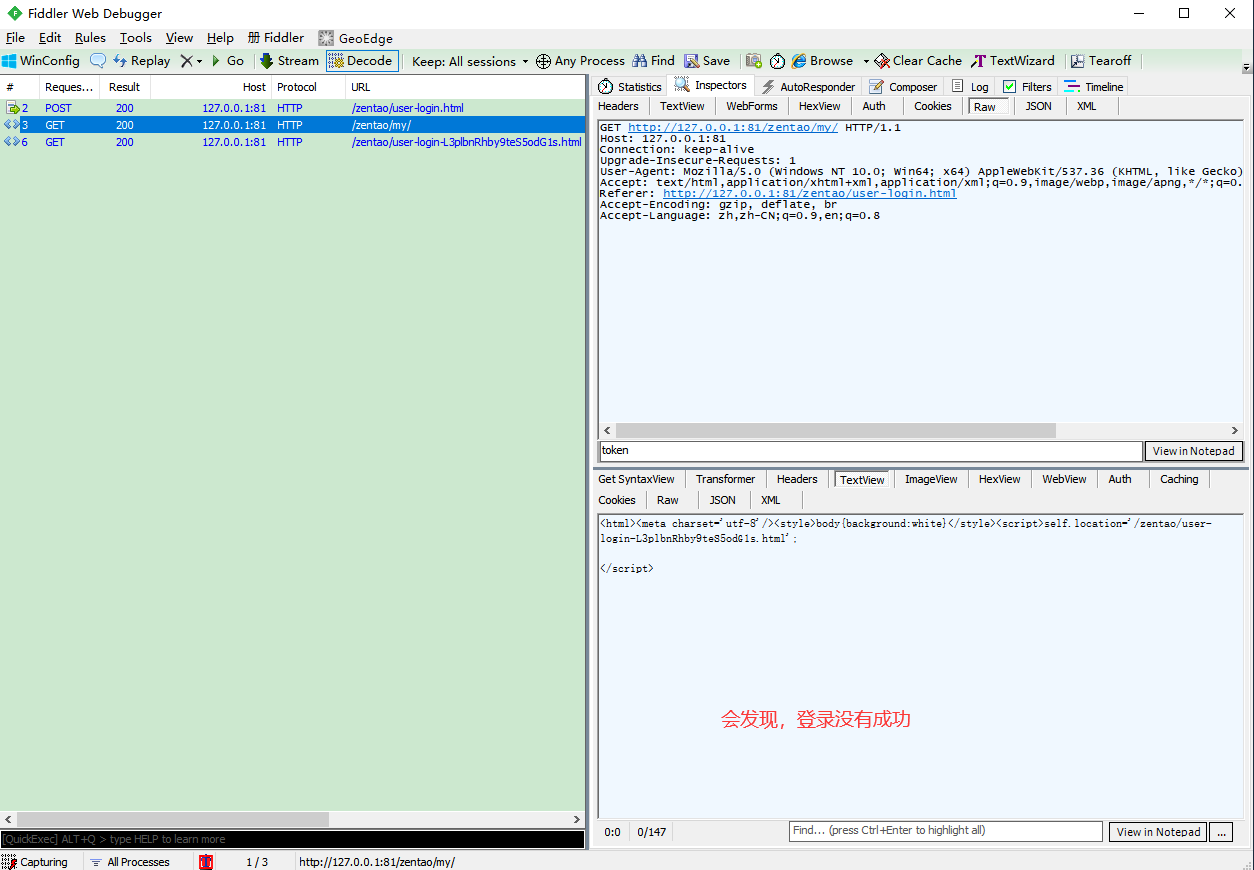This screenshot has width=1254, height=870.
Task: Click the comment speech bubble icon
Action: click(98, 61)
